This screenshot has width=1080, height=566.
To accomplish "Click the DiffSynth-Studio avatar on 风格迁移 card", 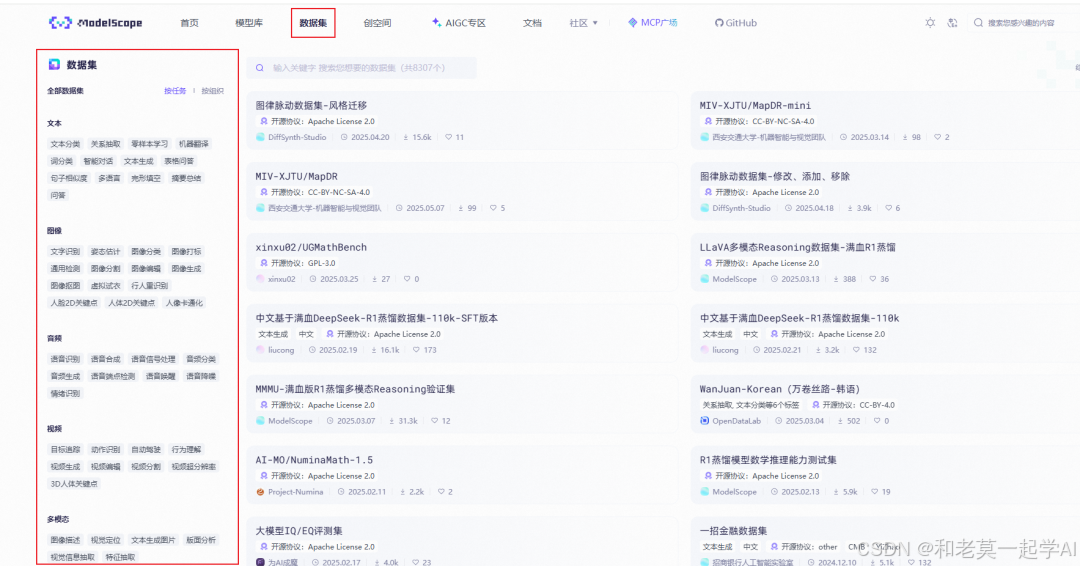I will click(260, 137).
